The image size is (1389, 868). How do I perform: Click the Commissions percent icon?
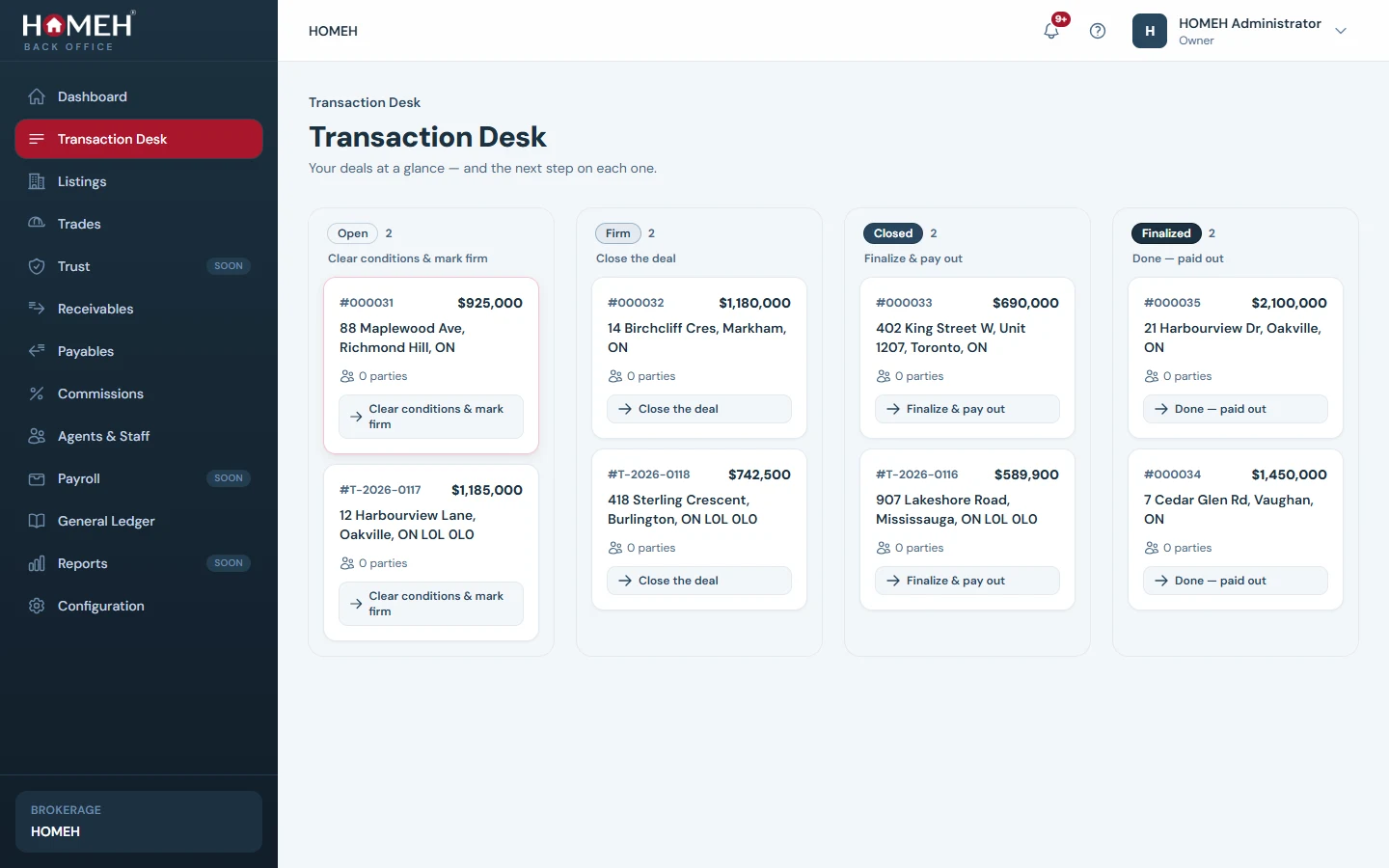[x=37, y=393]
